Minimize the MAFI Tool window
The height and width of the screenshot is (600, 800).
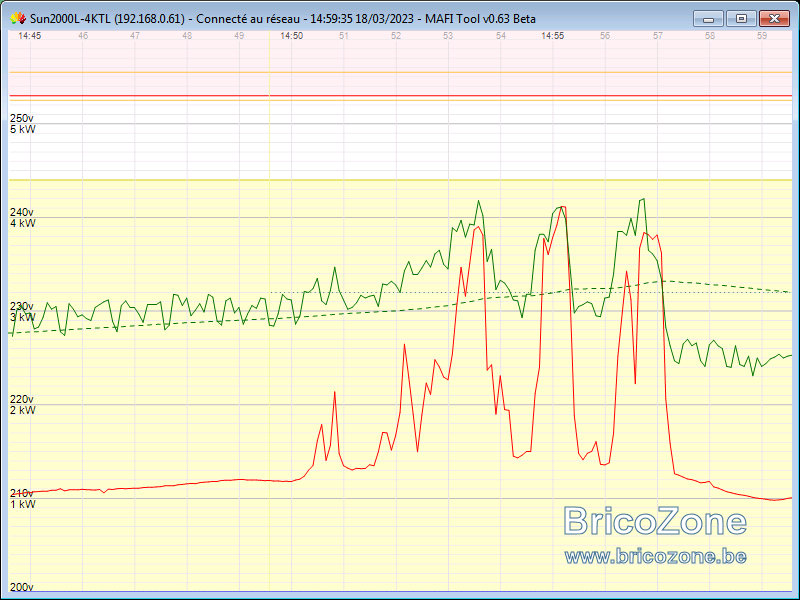pos(708,19)
